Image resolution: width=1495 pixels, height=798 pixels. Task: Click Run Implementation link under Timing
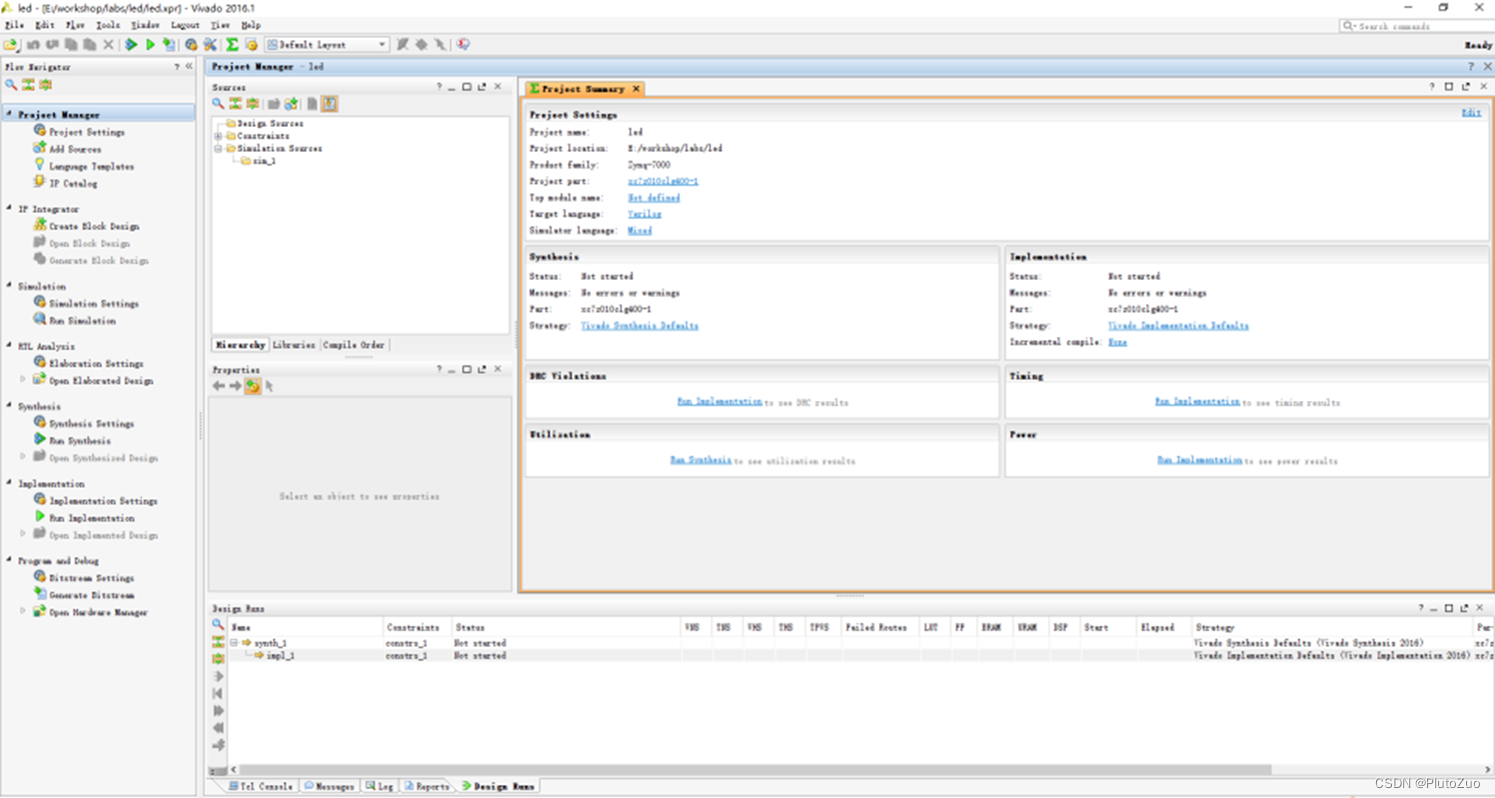point(1198,402)
